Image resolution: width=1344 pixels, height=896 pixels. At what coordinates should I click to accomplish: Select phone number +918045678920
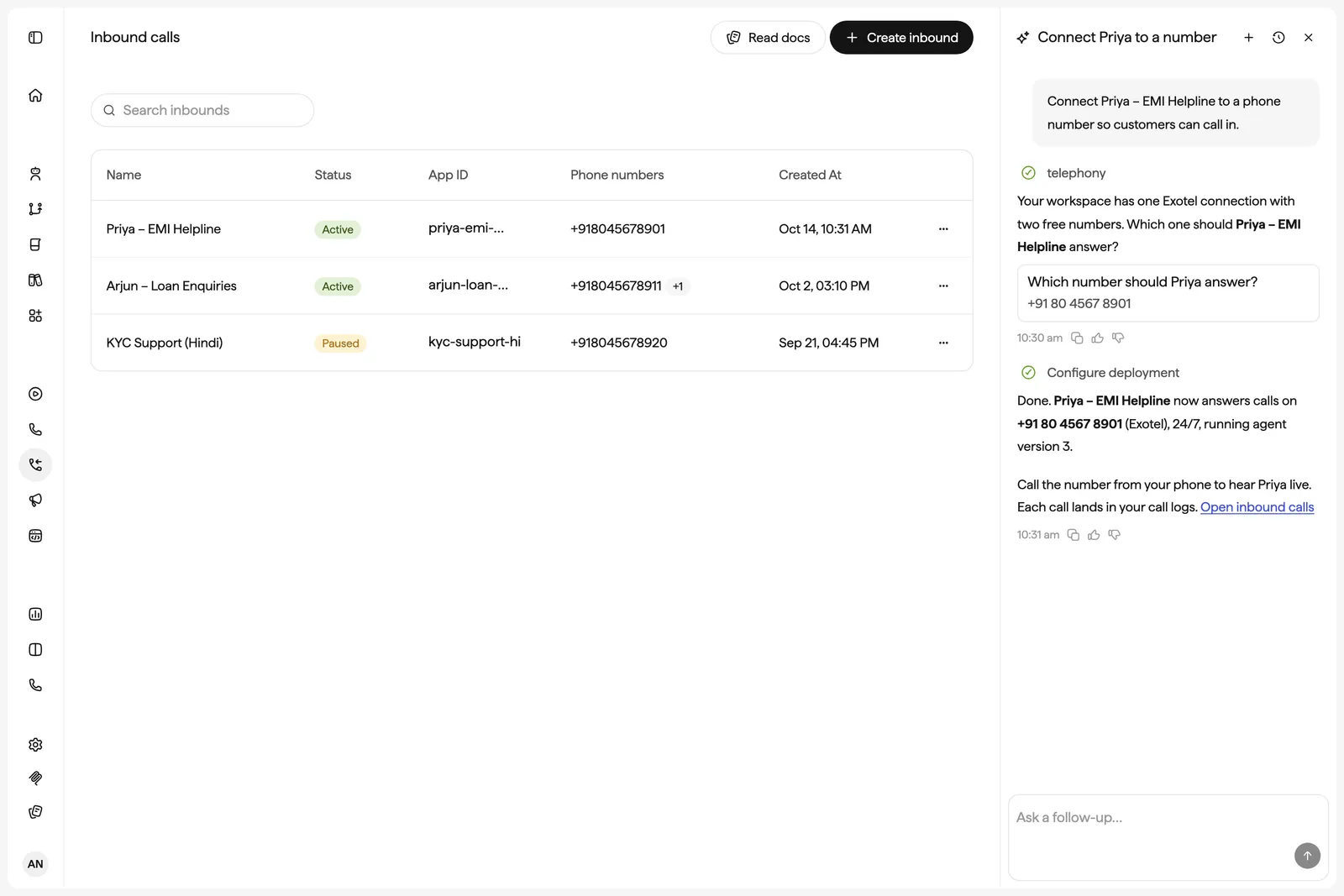[x=619, y=343]
